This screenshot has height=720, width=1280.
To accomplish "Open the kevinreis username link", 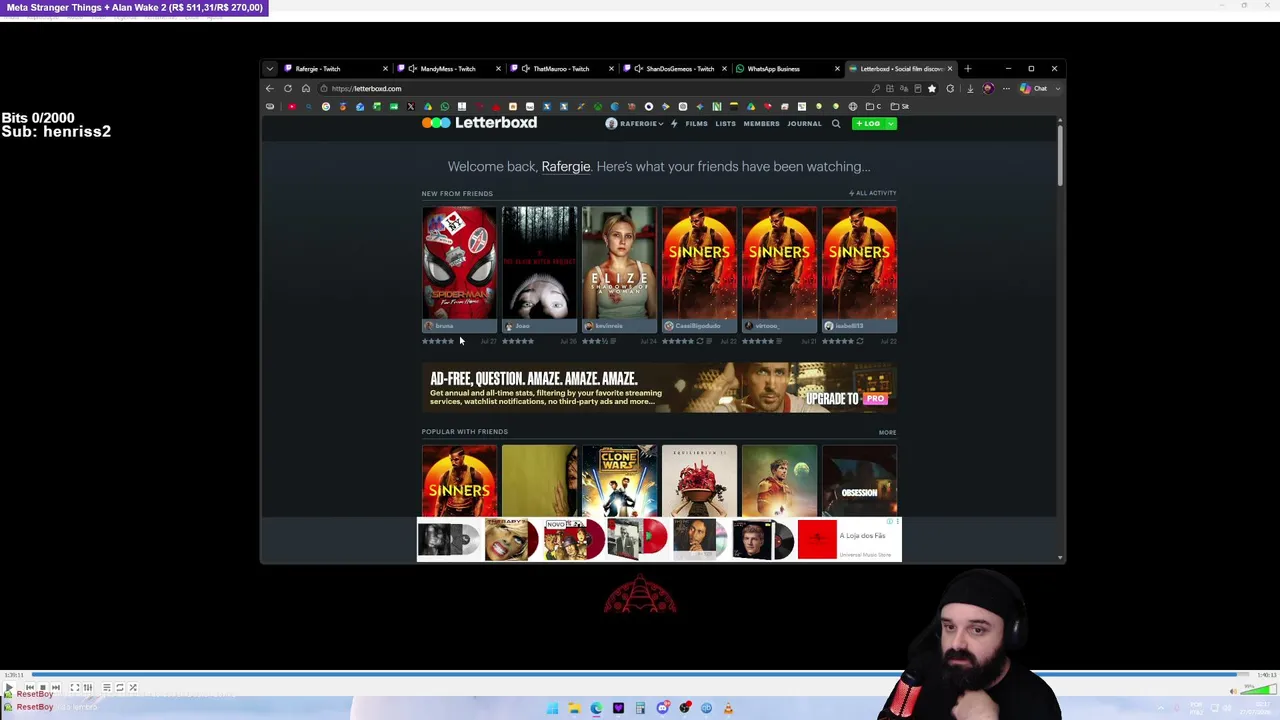I will tap(608, 326).
